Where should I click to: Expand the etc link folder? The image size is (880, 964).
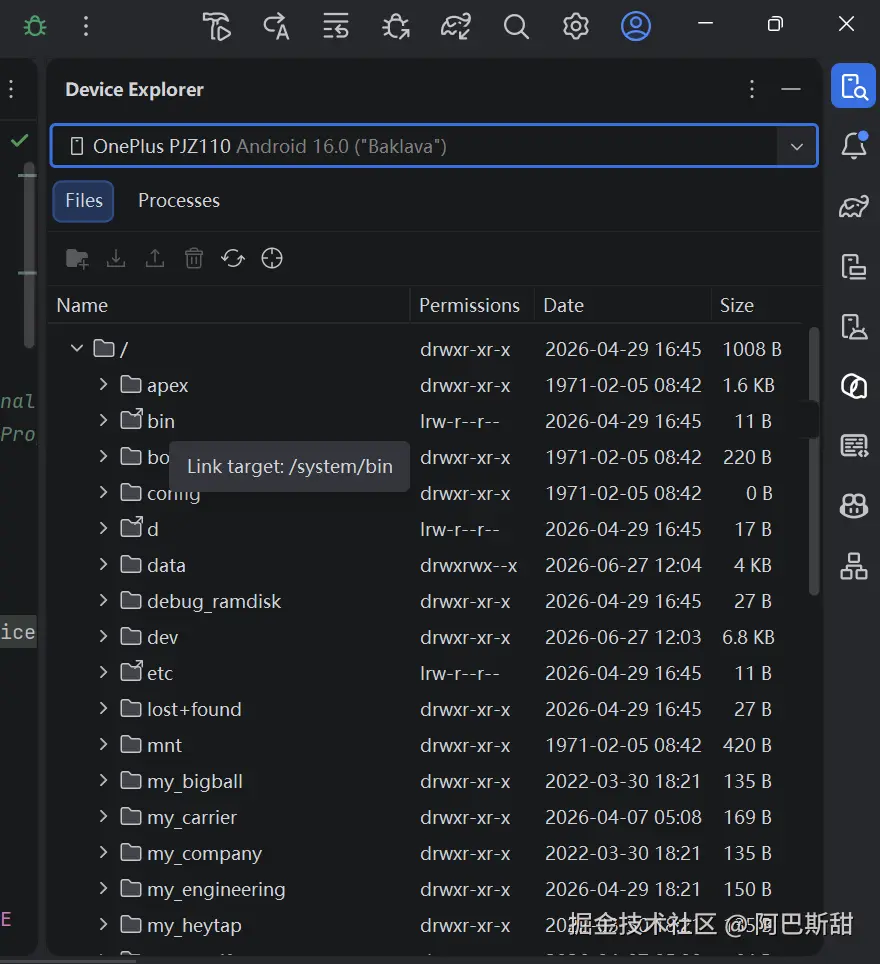(x=103, y=673)
